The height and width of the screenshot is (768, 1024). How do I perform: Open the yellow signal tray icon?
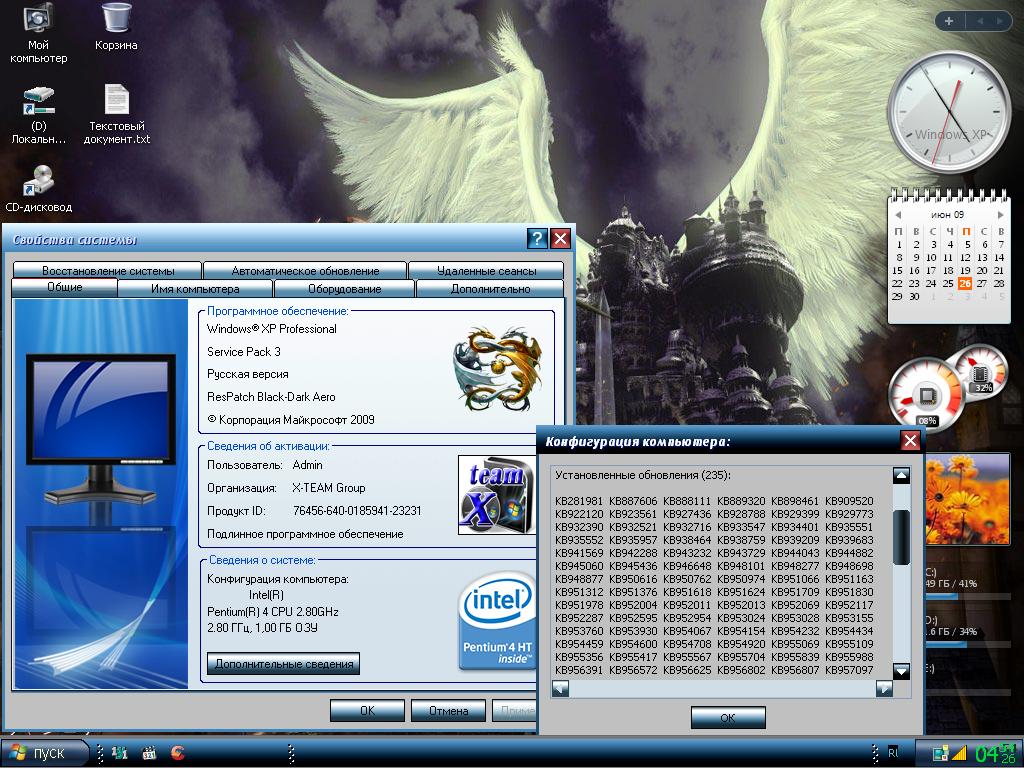click(958, 754)
